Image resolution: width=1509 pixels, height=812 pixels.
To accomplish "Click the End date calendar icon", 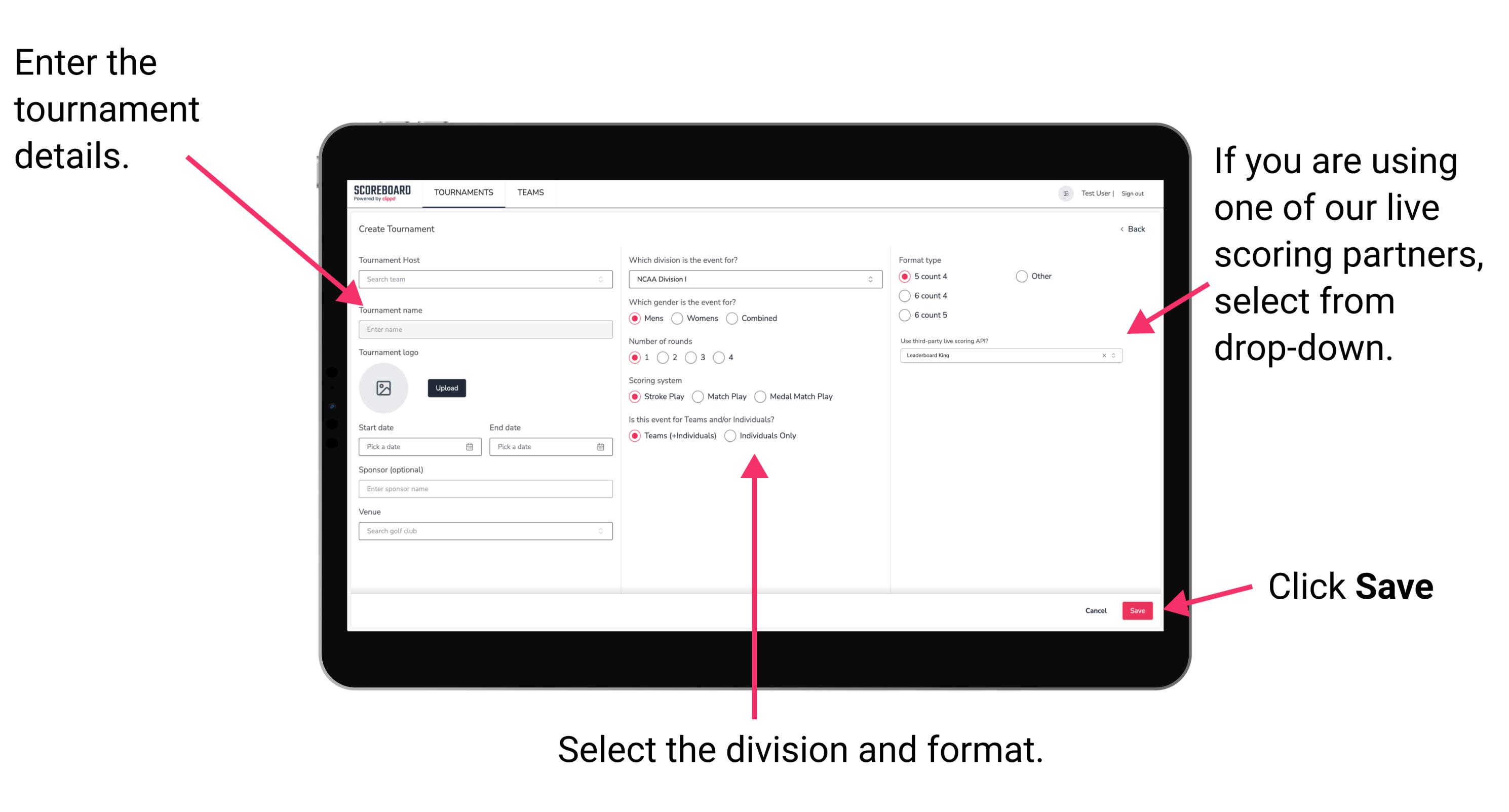I will (x=601, y=448).
